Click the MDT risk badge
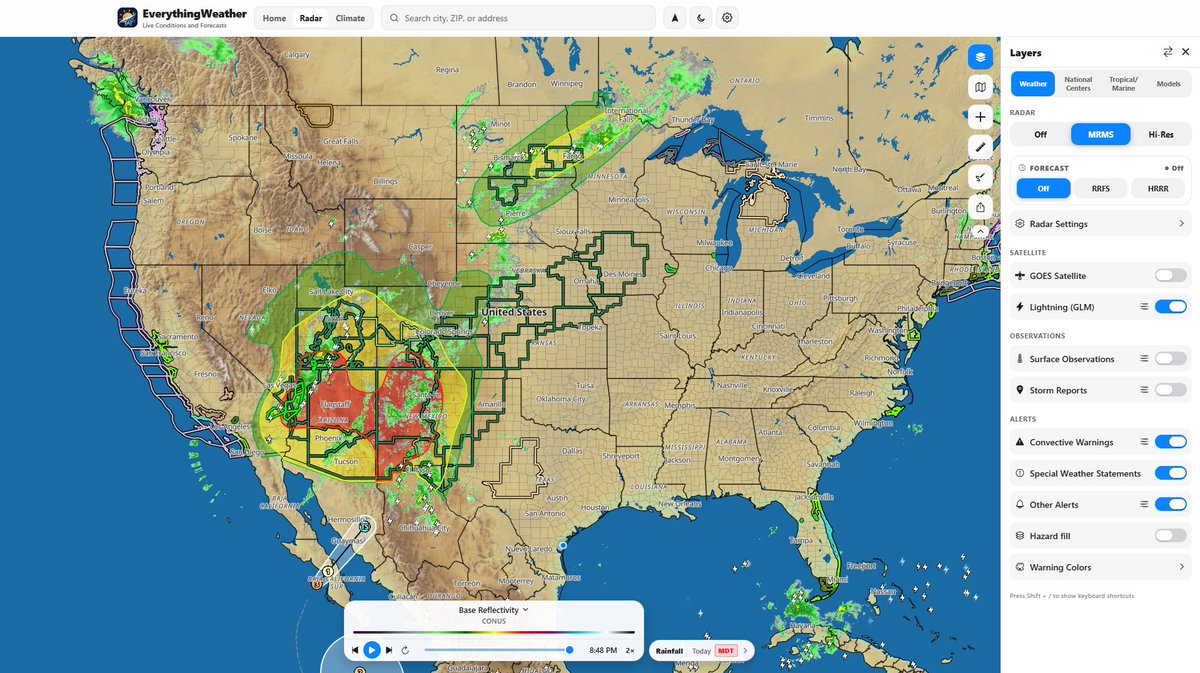Viewport: 1200px width, 673px height. [x=726, y=651]
